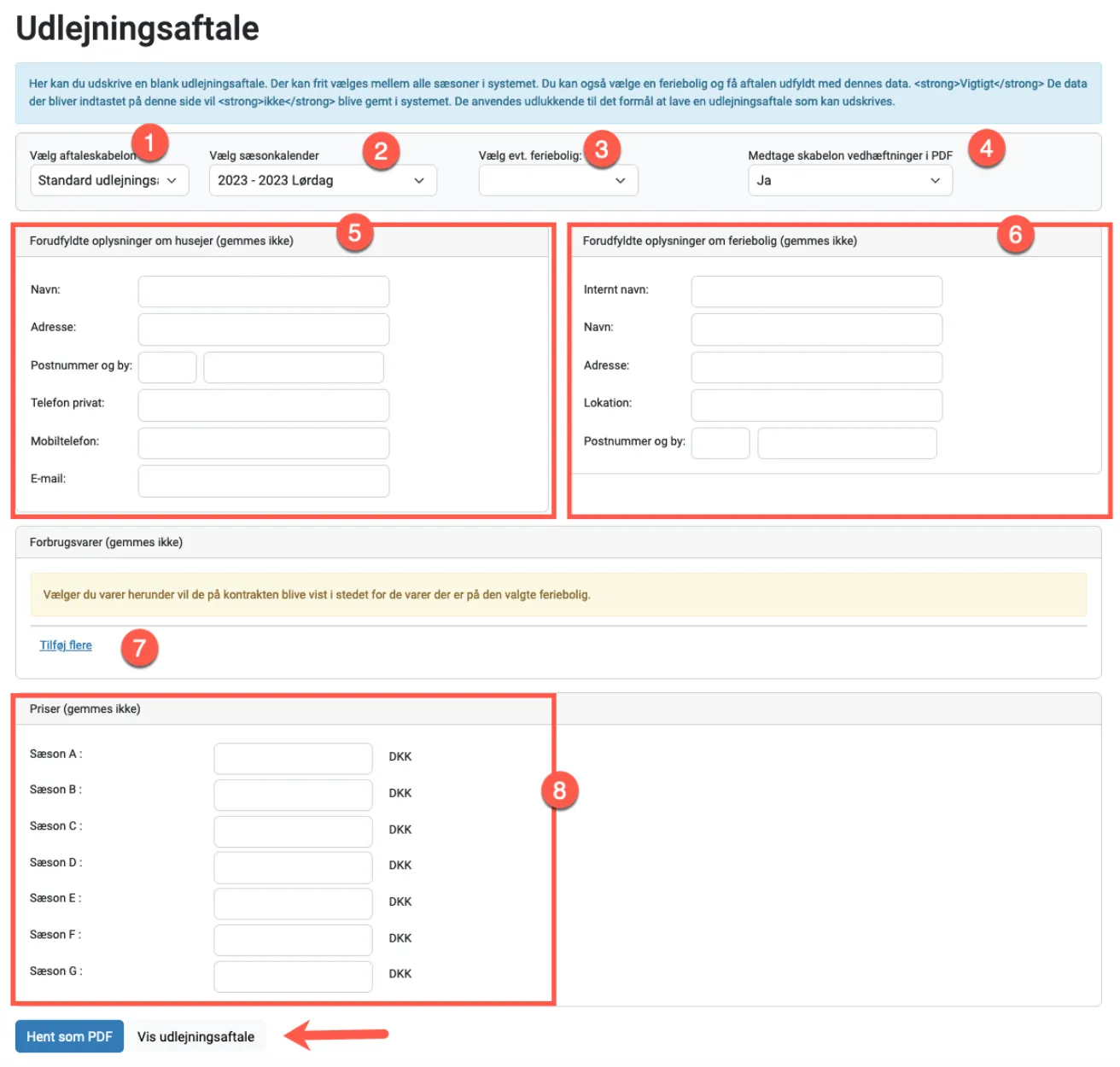The width and height of the screenshot is (1120, 1067).
Task: Open the Vælg aftaleskabelon dropdown
Action: point(108,180)
